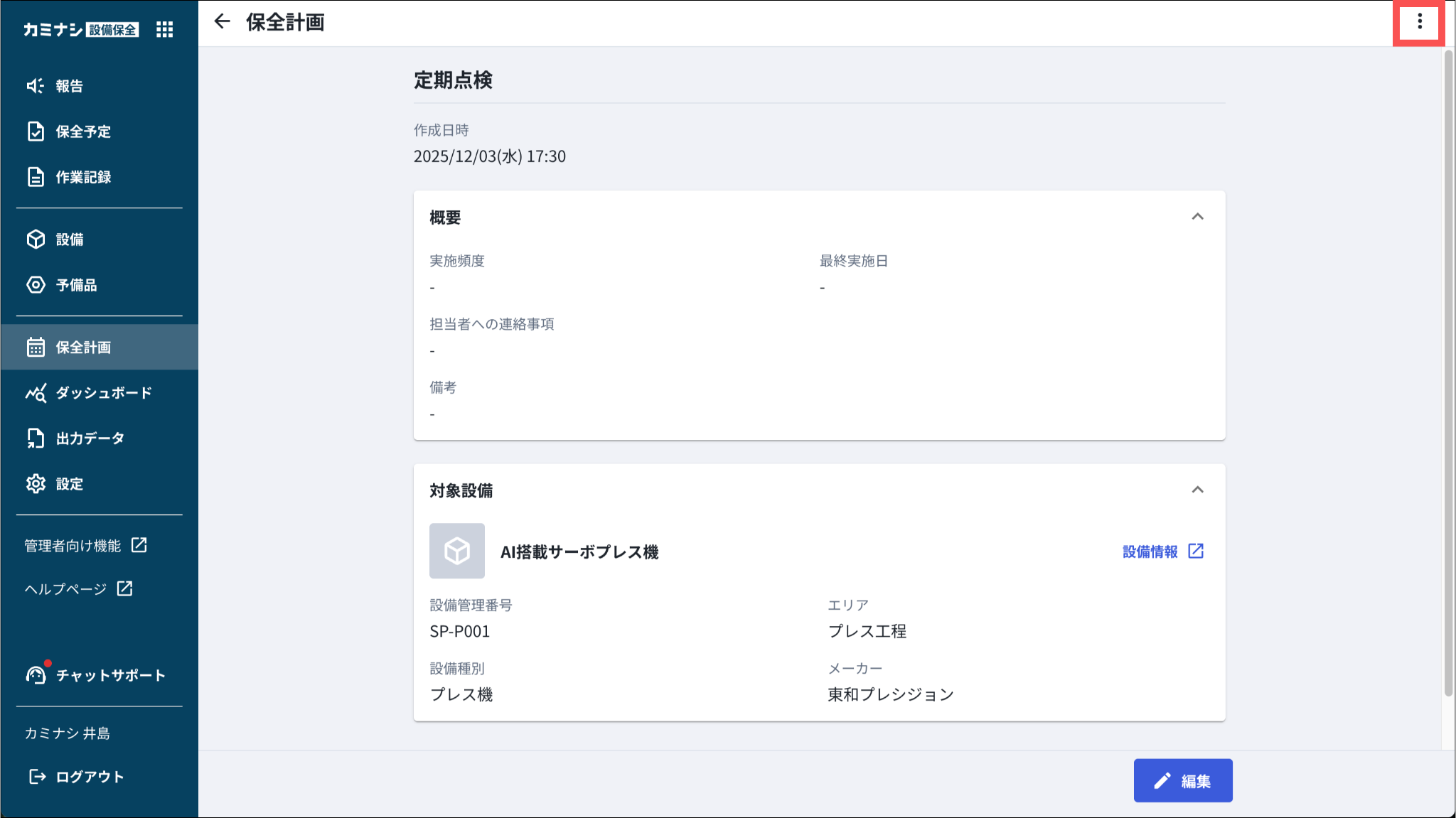Open 管理者向け機能 external link
The image size is (1456, 818).
pos(85,546)
